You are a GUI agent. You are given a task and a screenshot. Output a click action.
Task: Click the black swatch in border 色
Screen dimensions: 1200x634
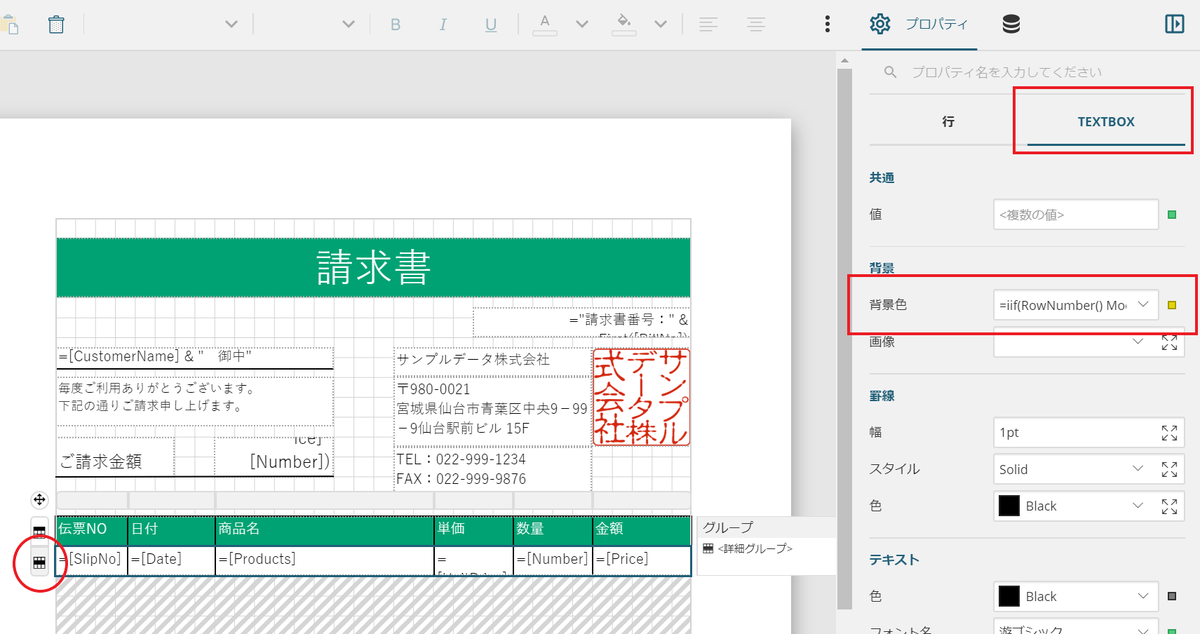tap(1009, 506)
